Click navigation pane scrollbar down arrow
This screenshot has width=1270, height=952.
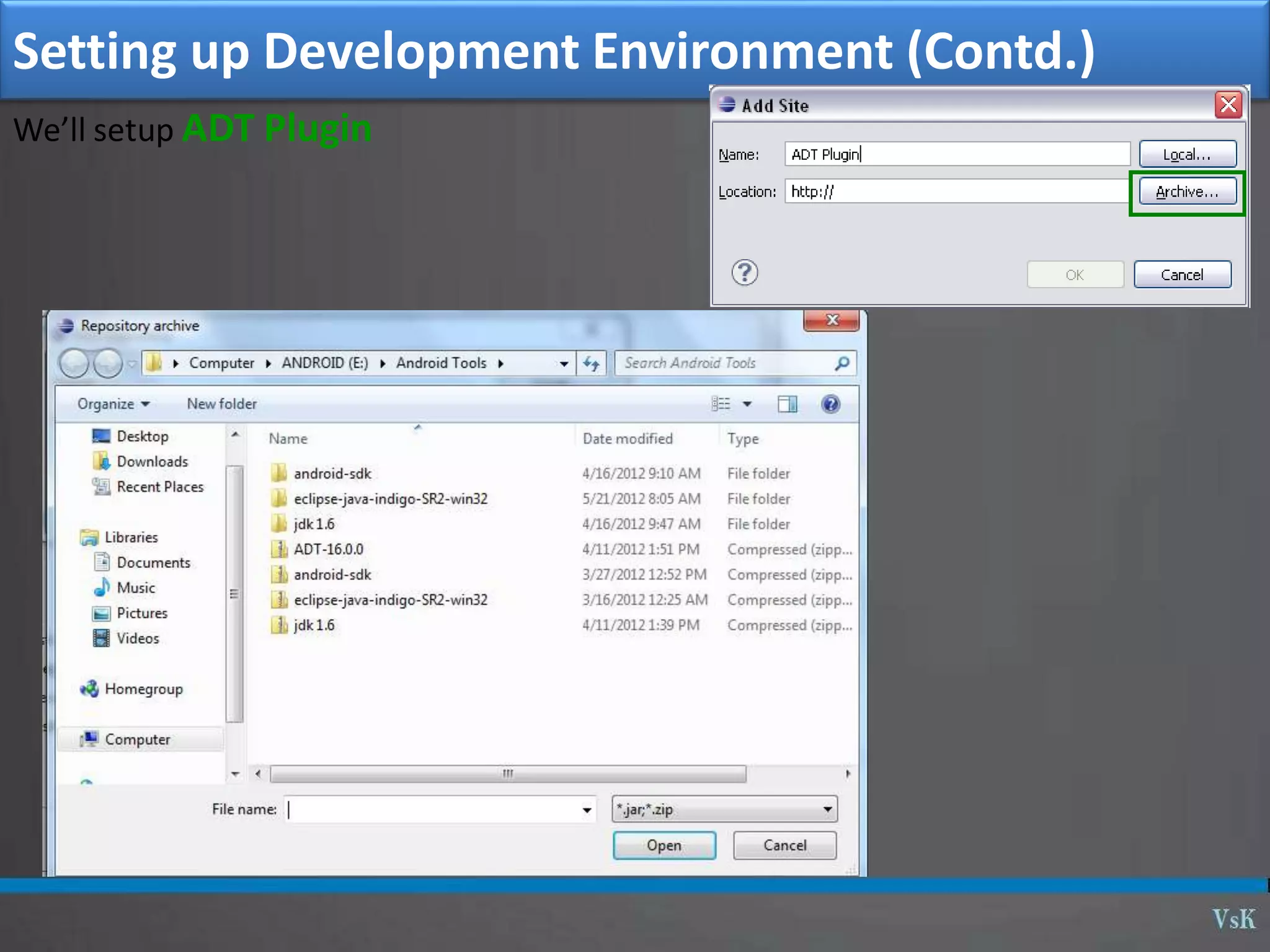tap(235, 773)
